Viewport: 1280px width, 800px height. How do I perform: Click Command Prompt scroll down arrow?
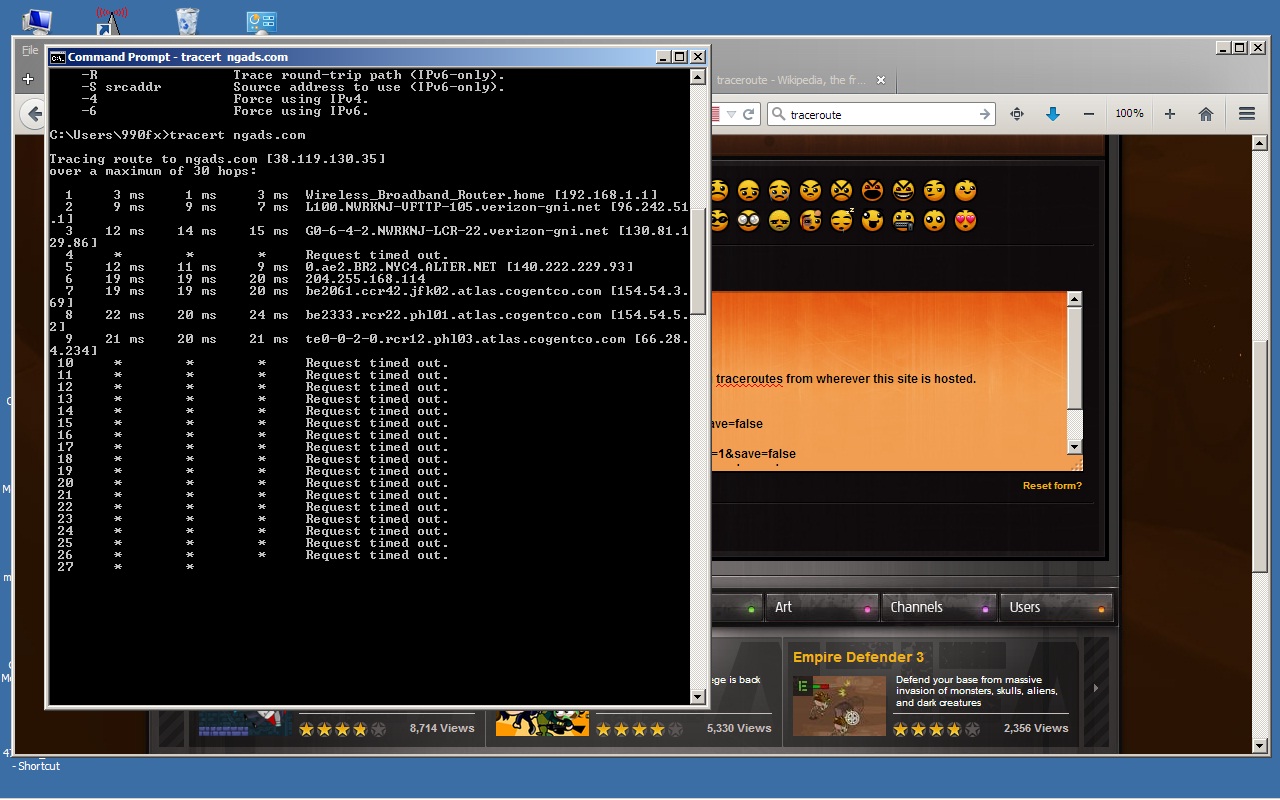pos(698,696)
